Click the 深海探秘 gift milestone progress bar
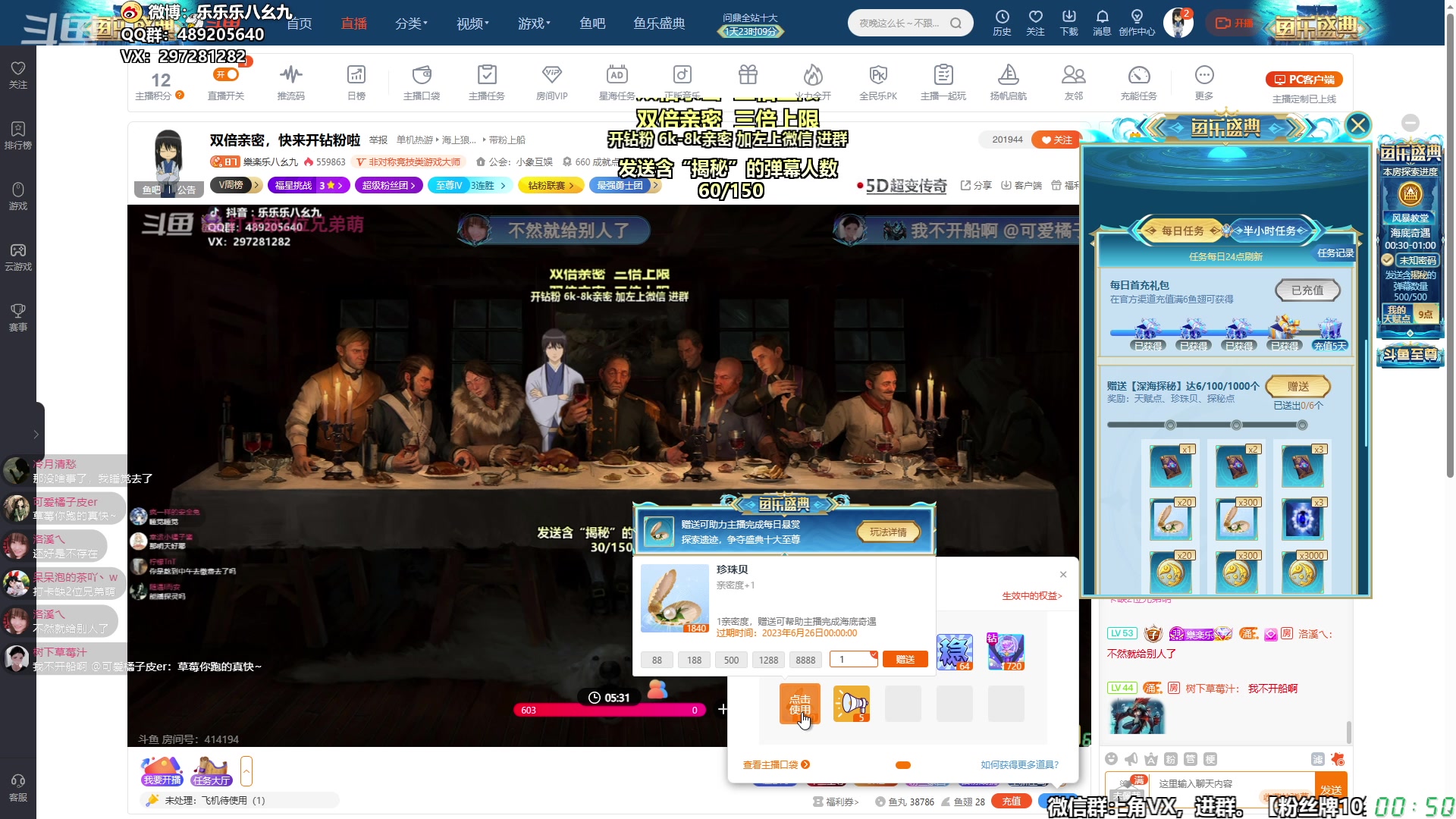Viewport: 1456px width, 819px height. [1207, 425]
